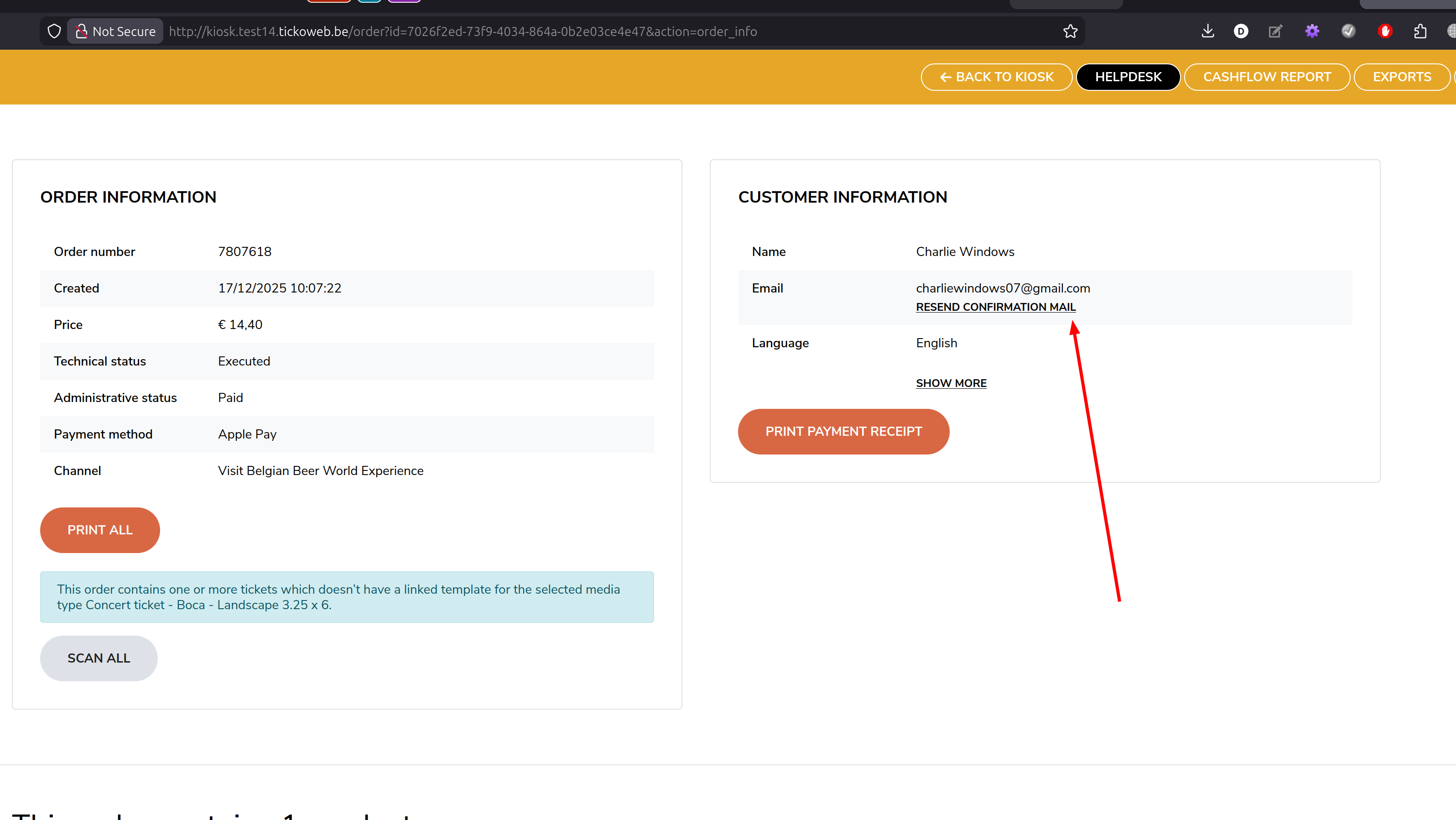Click the pencil edit extension icon
Viewport: 1456px width, 820px height.
pyautogui.click(x=1276, y=31)
